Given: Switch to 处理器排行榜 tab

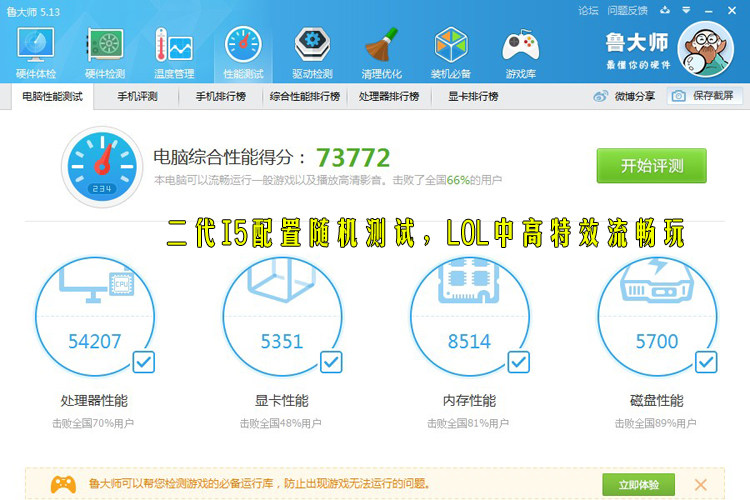Looking at the screenshot, I should pyautogui.click(x=389, y=97).
